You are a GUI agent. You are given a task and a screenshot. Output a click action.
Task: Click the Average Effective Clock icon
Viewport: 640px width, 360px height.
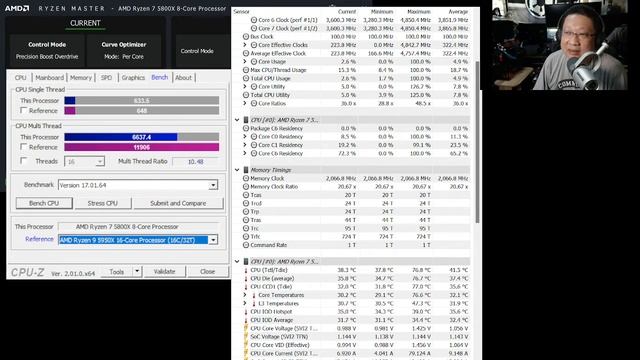246,53
